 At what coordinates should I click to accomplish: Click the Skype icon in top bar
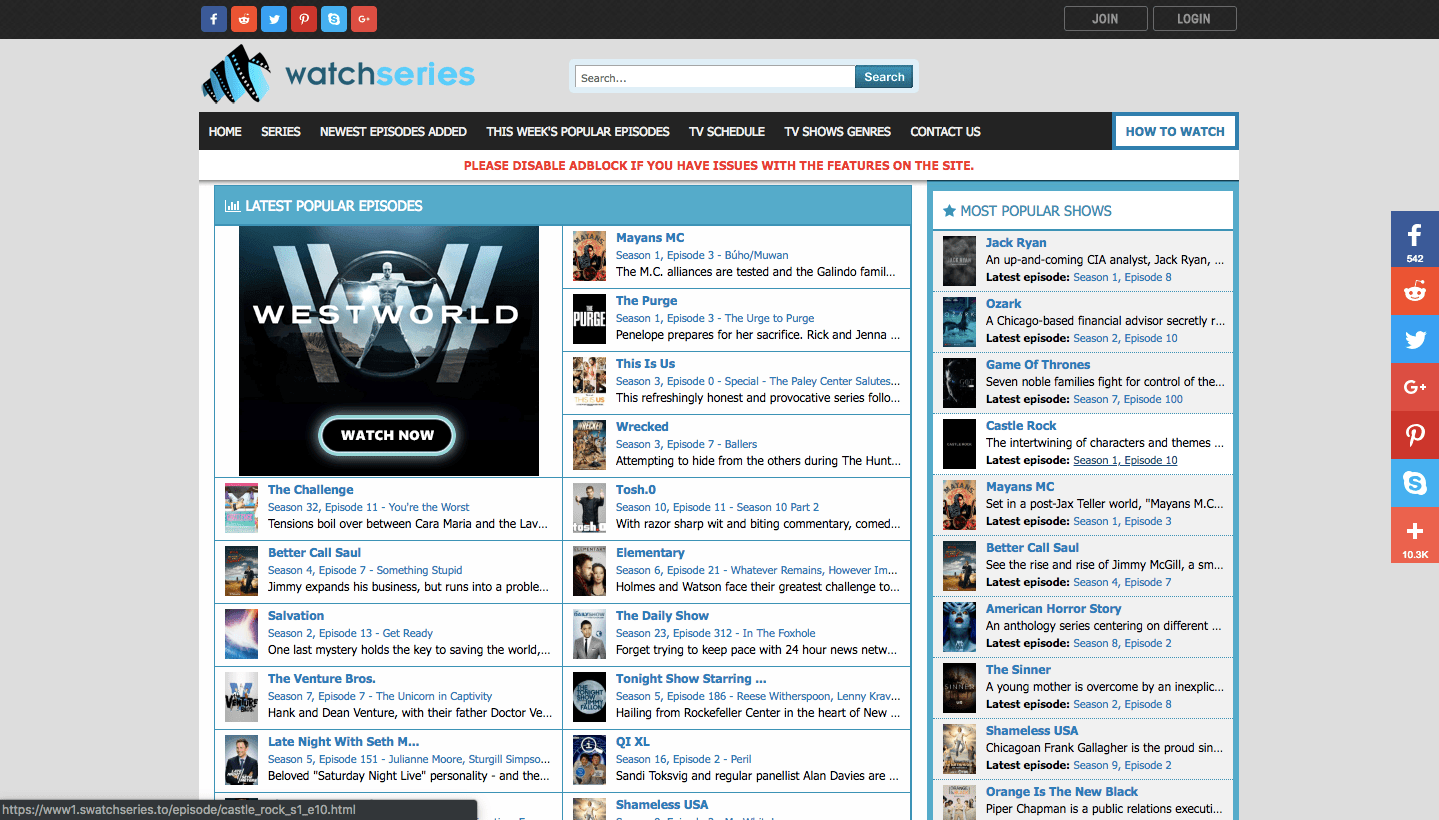pyautogui.click(x=334, y=19)
